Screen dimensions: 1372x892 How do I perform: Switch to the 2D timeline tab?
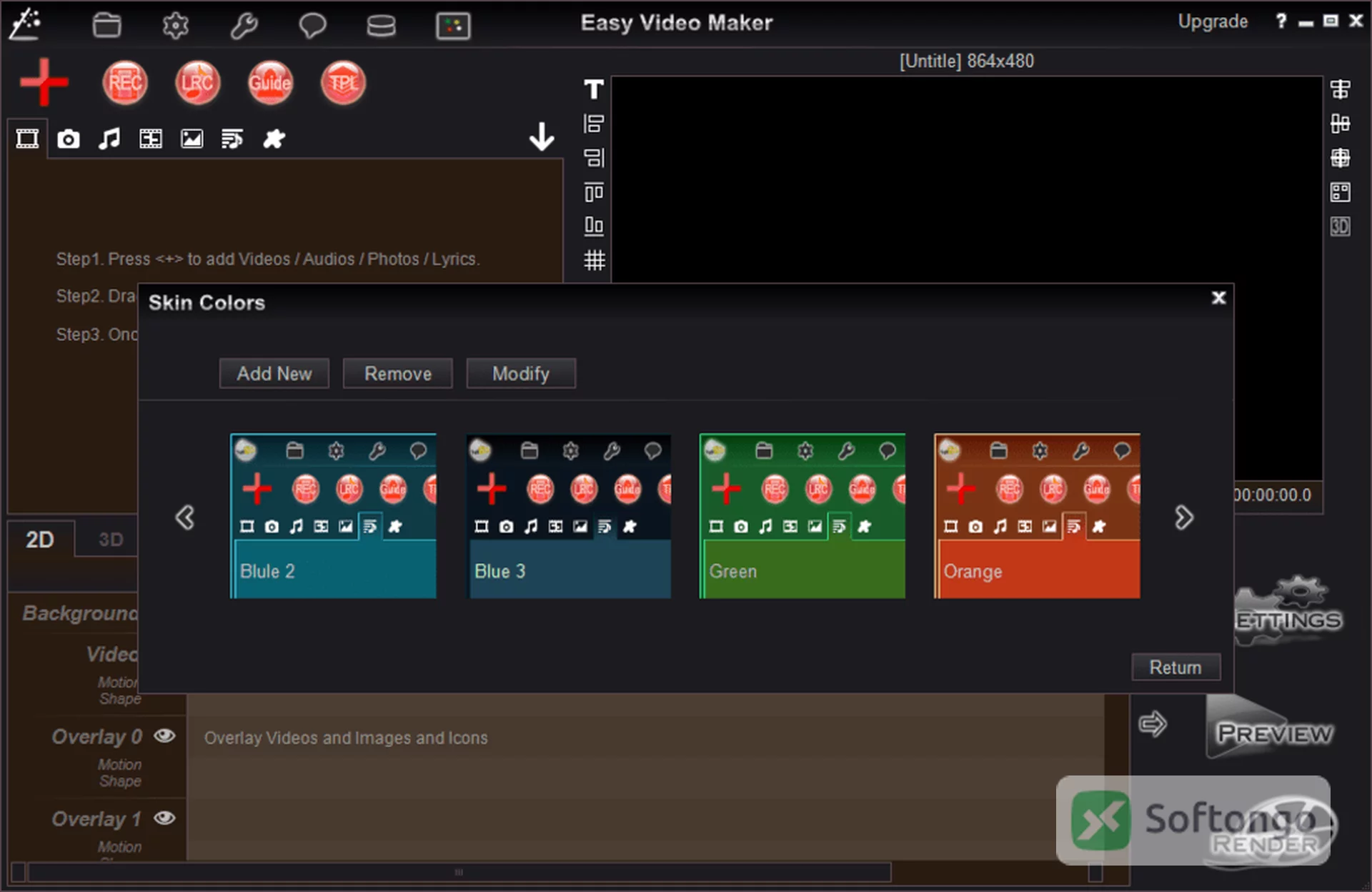click(x=40, y=539)
